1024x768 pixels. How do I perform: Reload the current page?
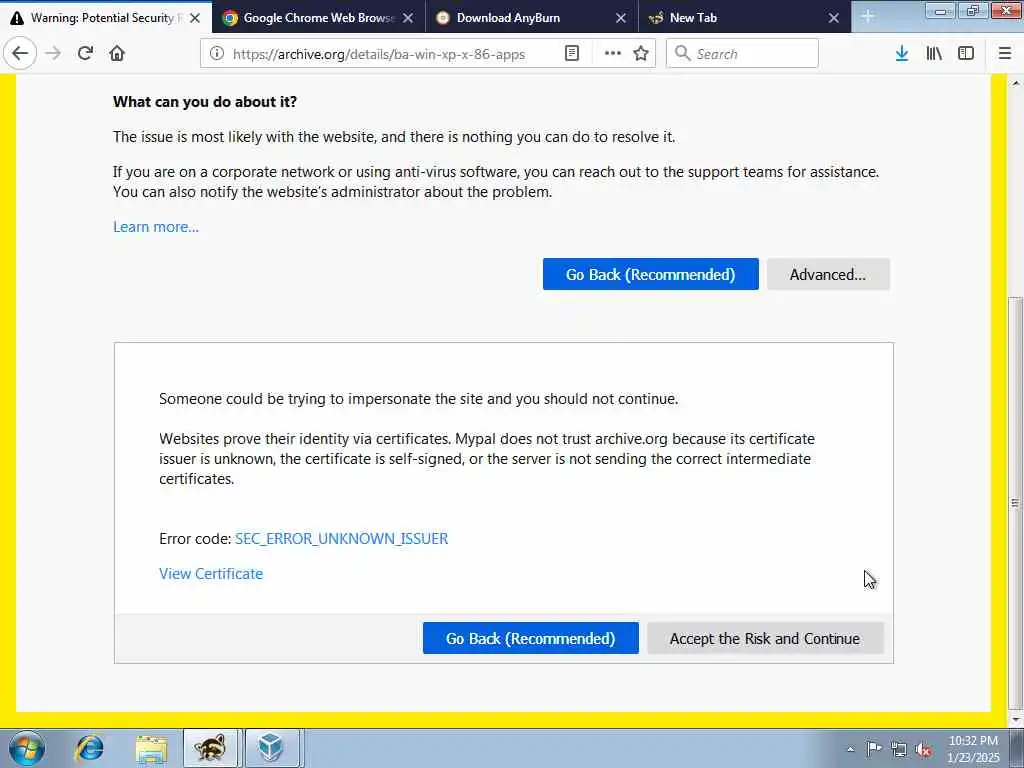pyautogui.click(x=85, y=54)
